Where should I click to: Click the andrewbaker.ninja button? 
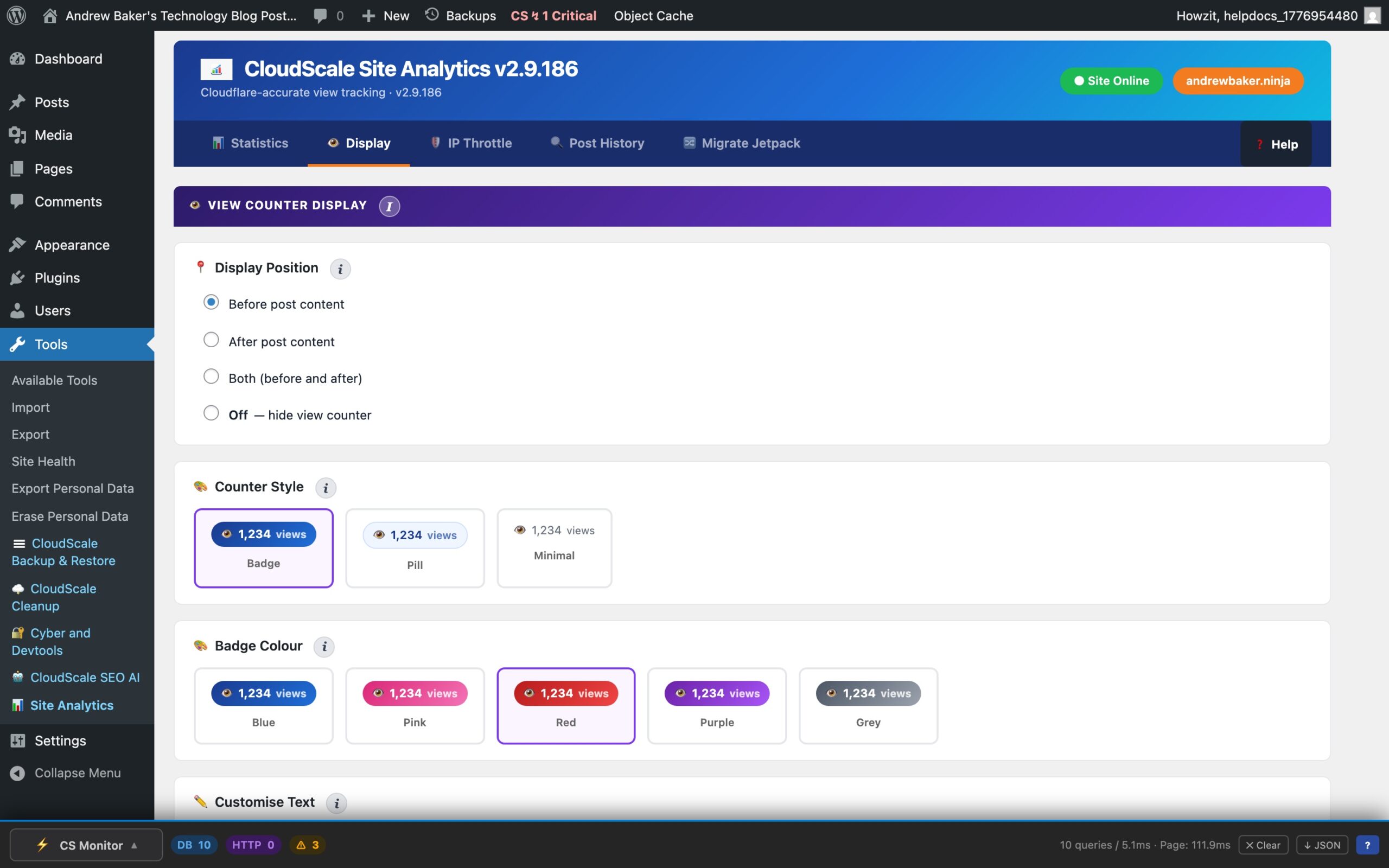click(1238, 80)
